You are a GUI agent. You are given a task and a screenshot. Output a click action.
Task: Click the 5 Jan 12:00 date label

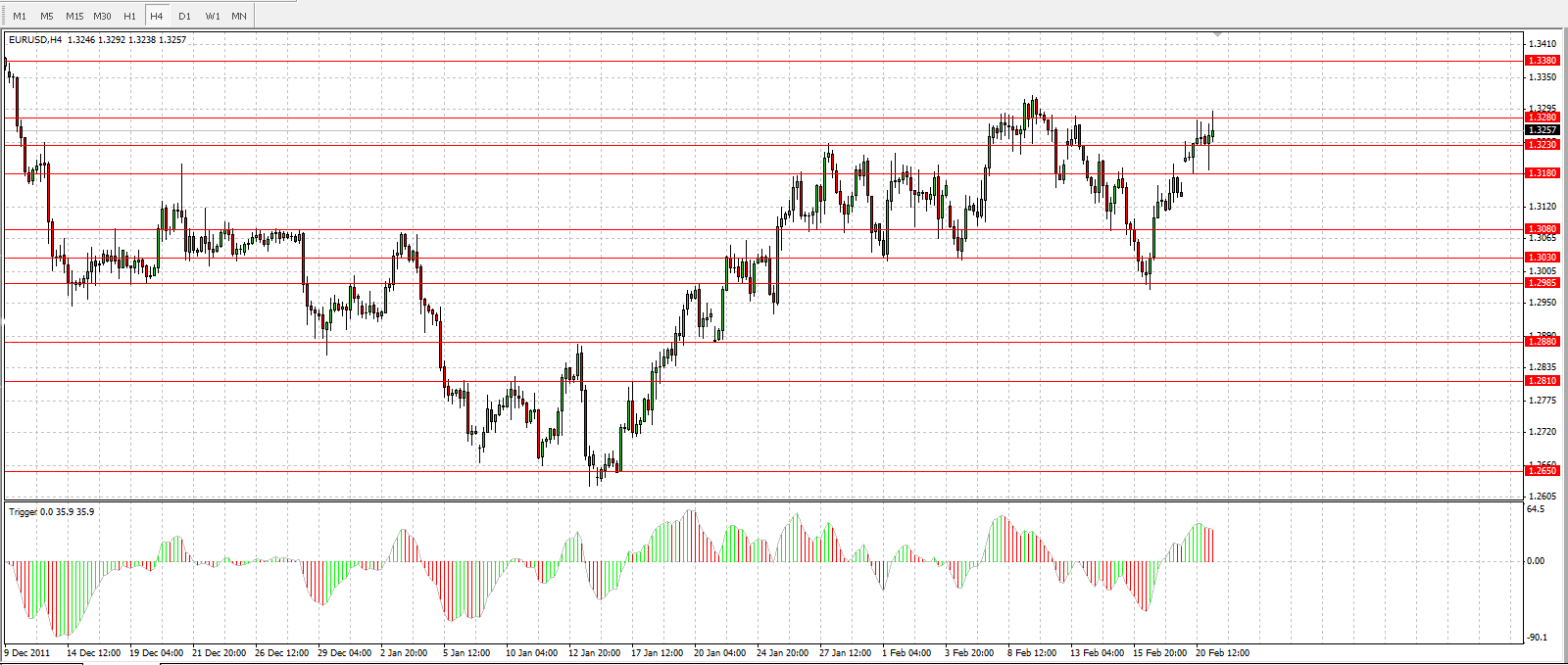pos(467,652)
